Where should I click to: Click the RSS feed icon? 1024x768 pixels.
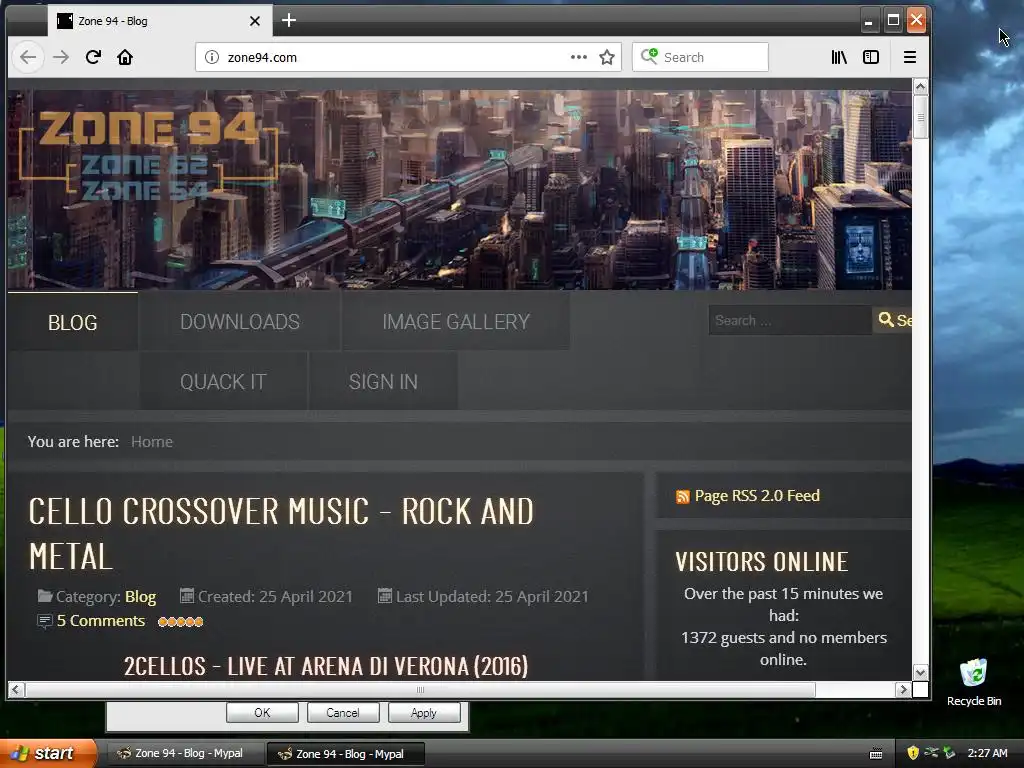click(682, 497)
